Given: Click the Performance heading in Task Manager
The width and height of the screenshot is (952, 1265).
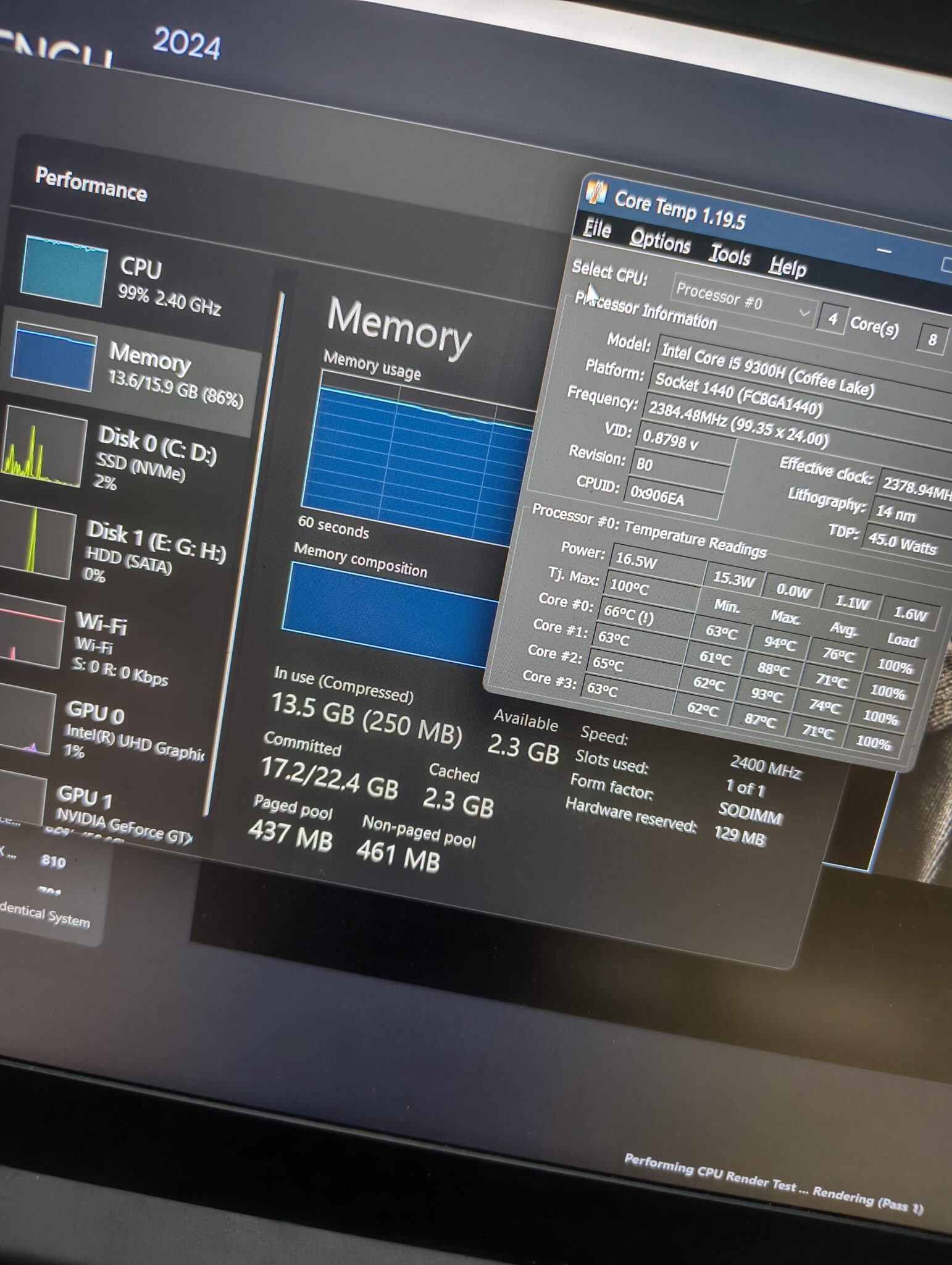Looking at the screenshot, I should coord(91,184).
